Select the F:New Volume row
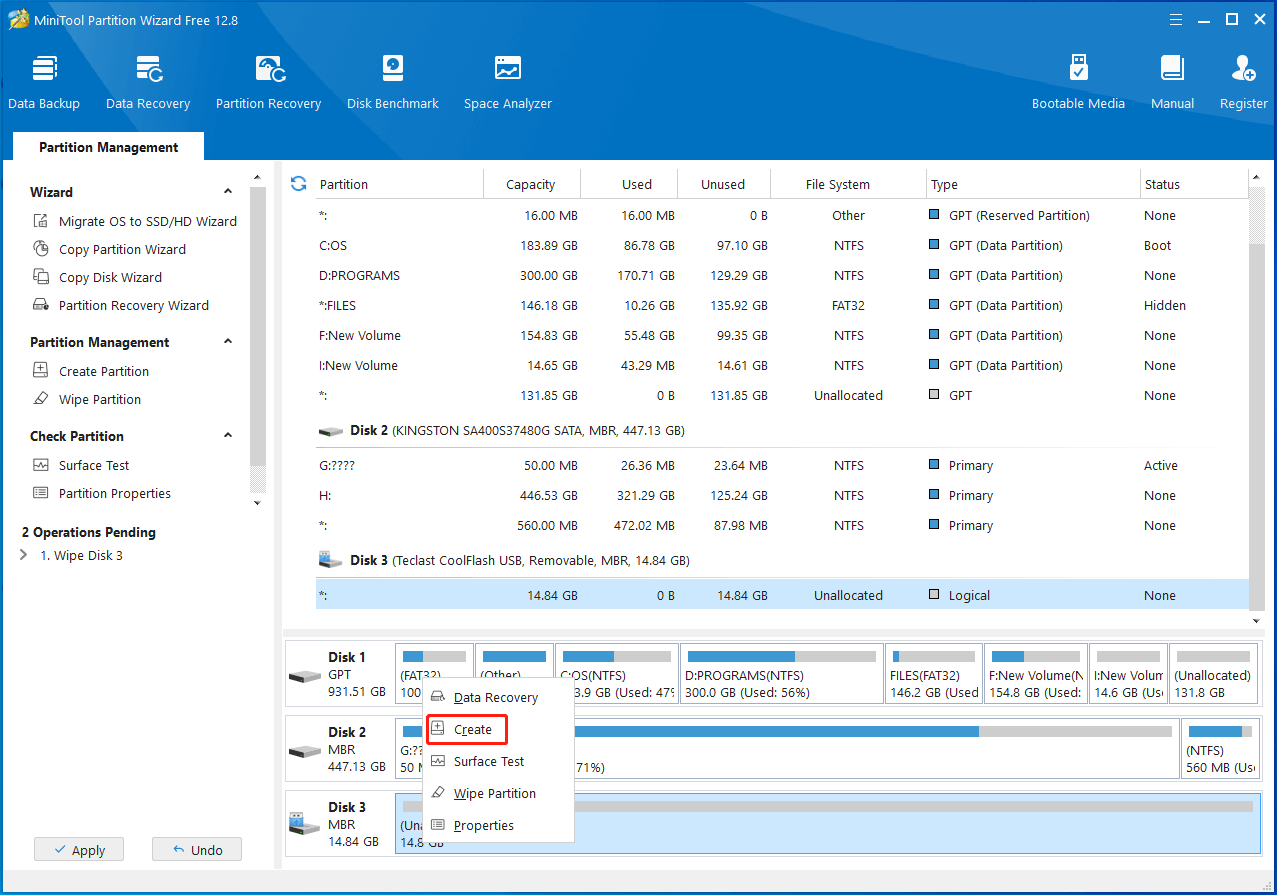The height and width of the screenshot is (895, 1277). 782,336
